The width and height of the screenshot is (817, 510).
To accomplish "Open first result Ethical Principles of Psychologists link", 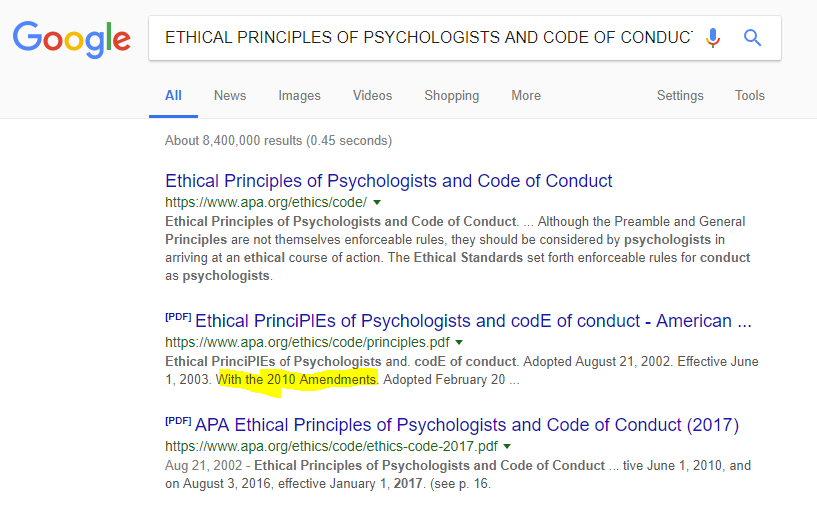I will [x=389, y=181].
